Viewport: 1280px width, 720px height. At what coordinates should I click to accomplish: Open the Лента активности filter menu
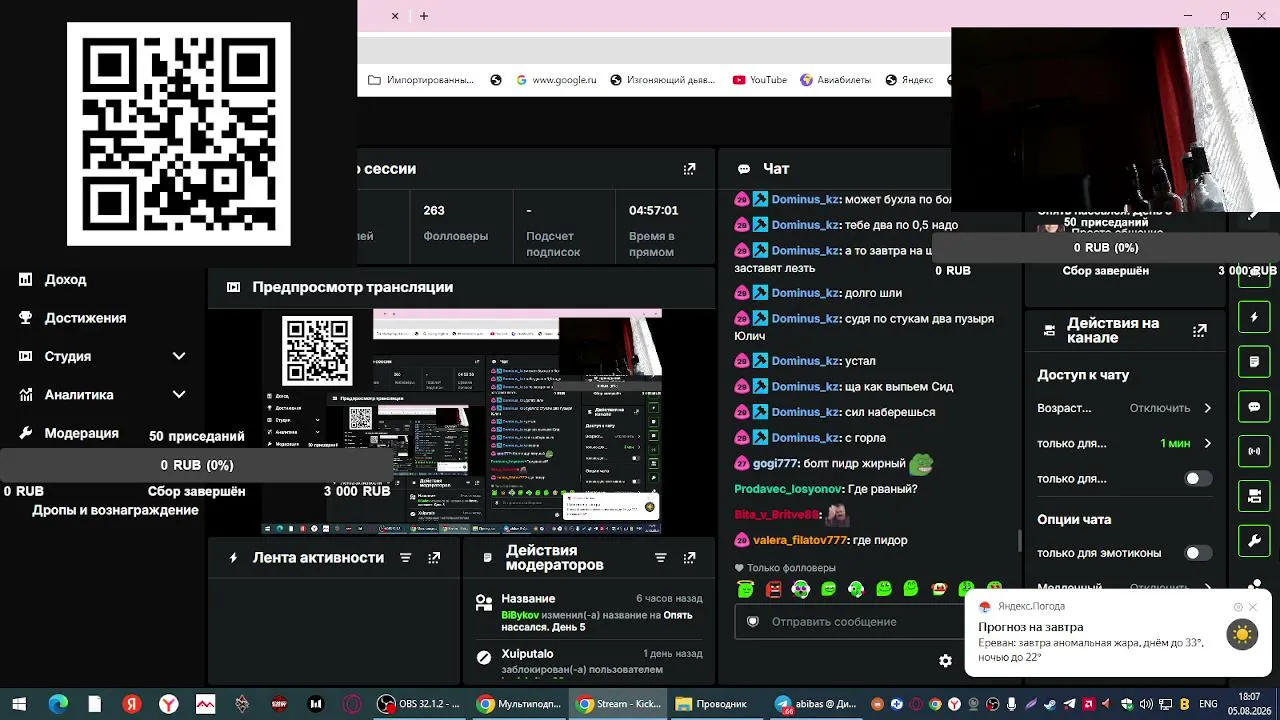pos(405,558)
